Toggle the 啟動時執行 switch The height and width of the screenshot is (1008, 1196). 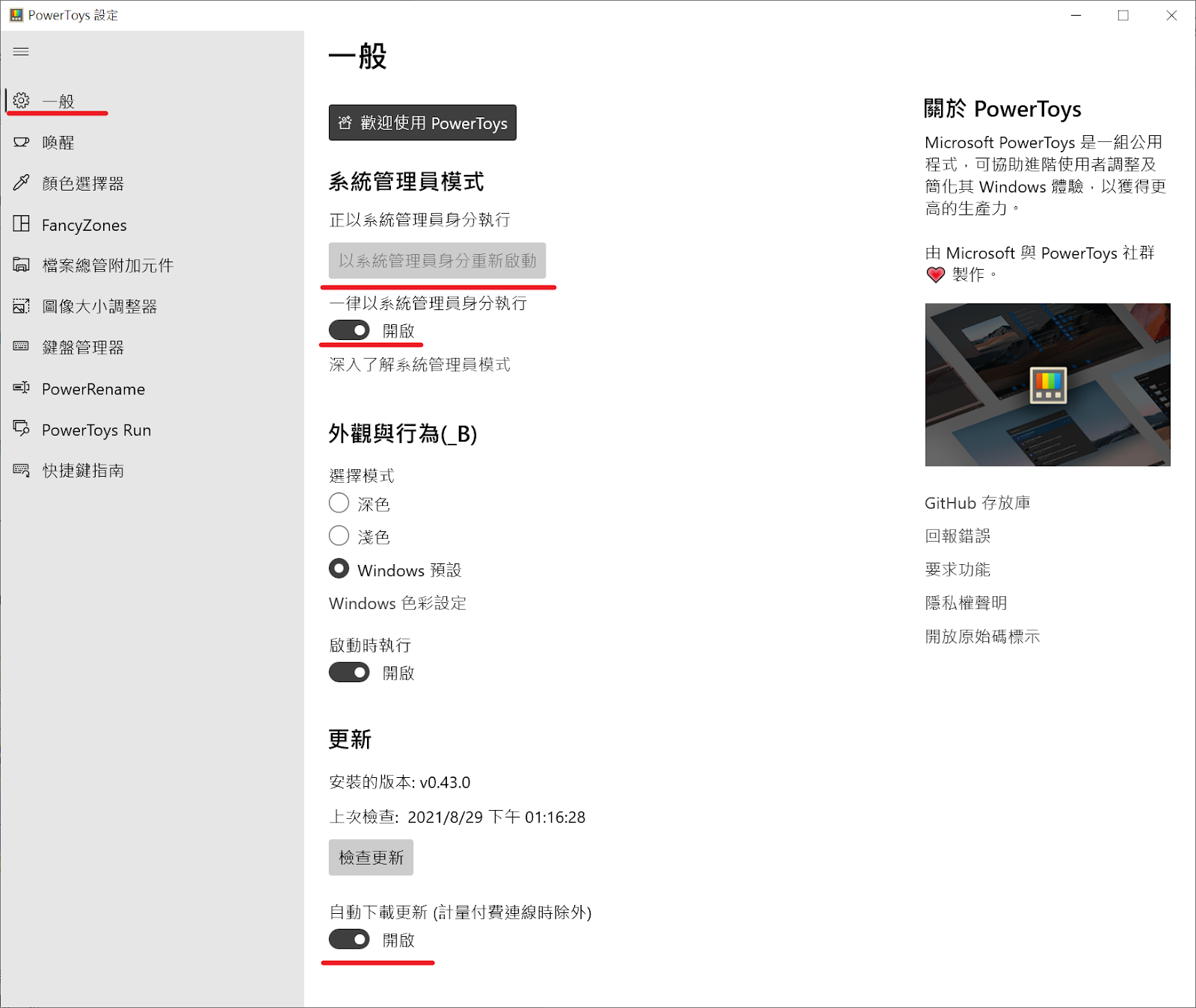349,672
